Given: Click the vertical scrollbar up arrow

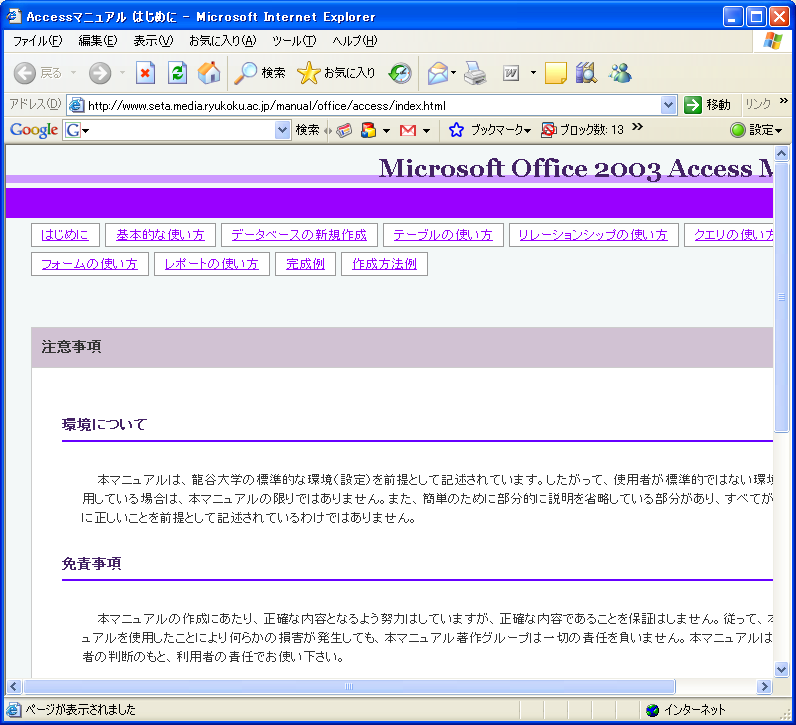Looking at the screenshot, I should [781, 153].
